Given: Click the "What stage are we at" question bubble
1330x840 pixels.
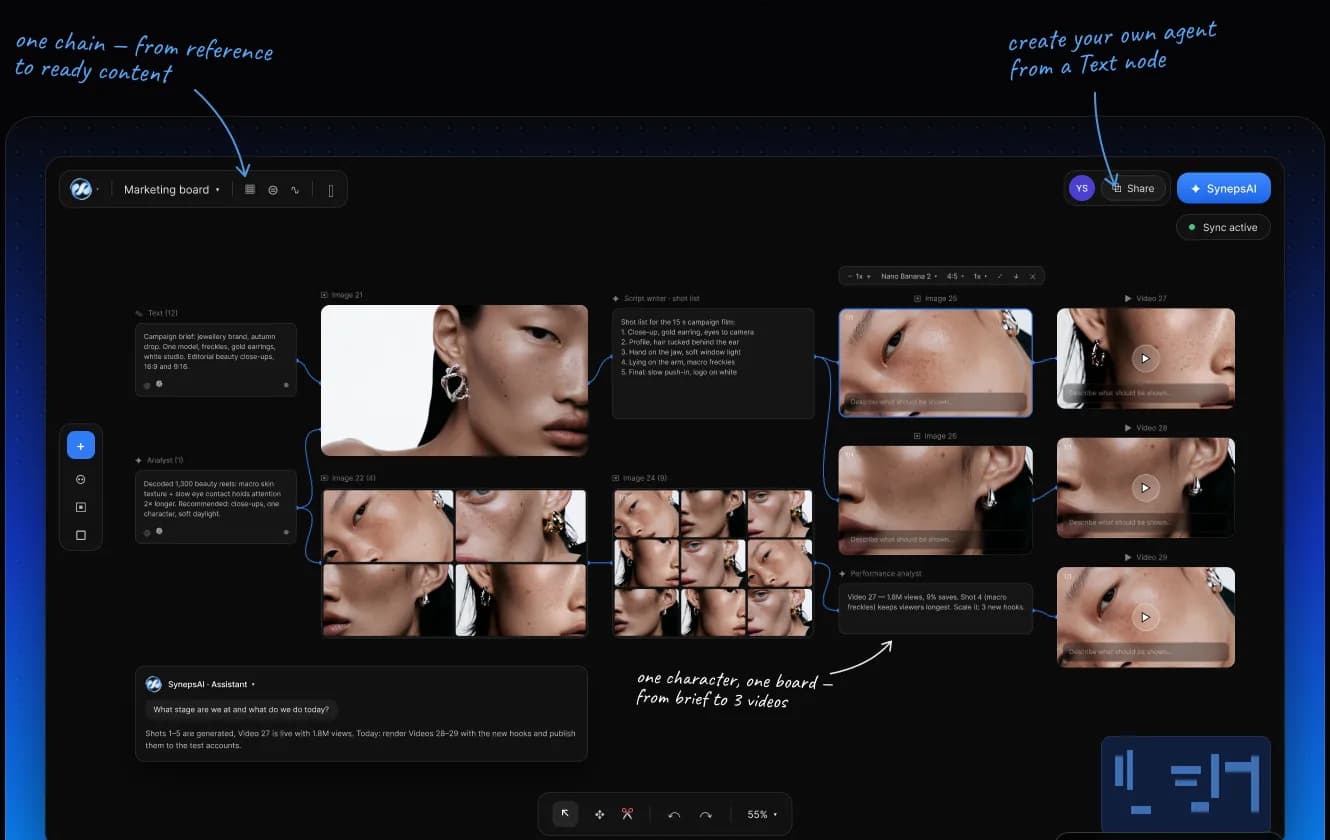Looking at the screenshot, I should click(x=241, y=710).
